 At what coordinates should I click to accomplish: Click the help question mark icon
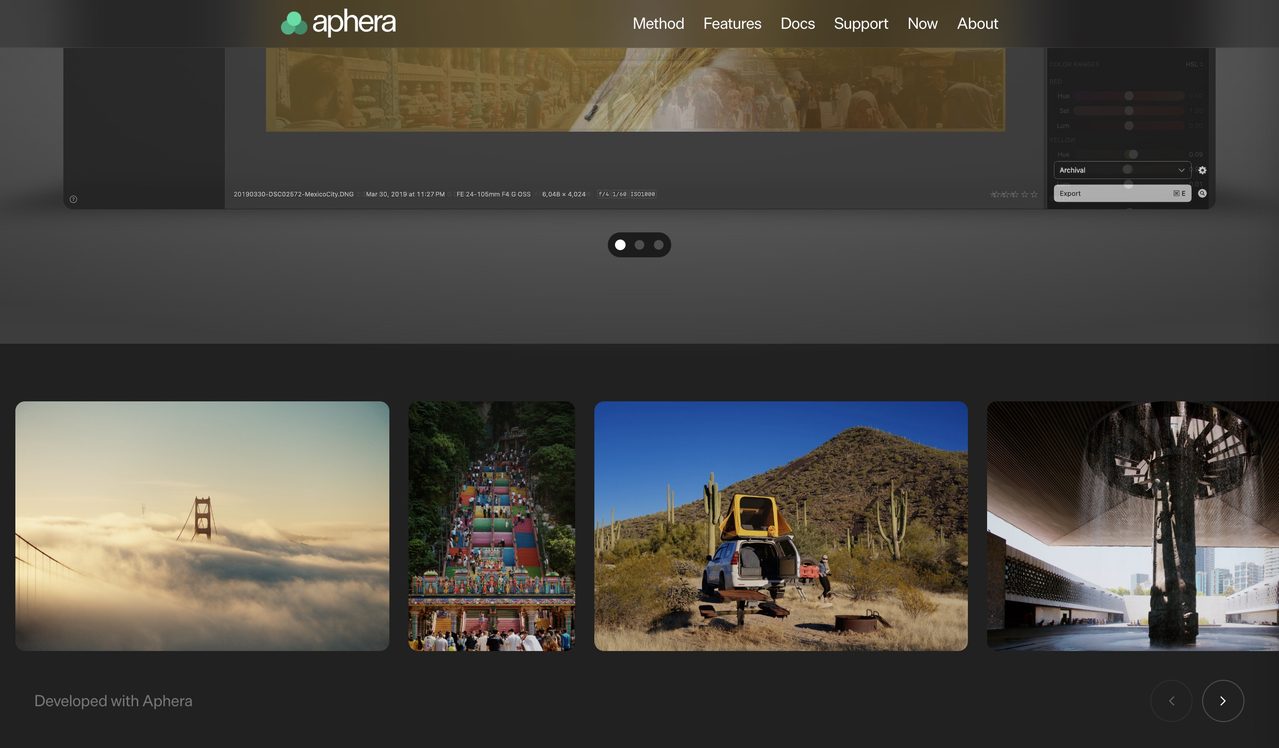click(73, 199)
